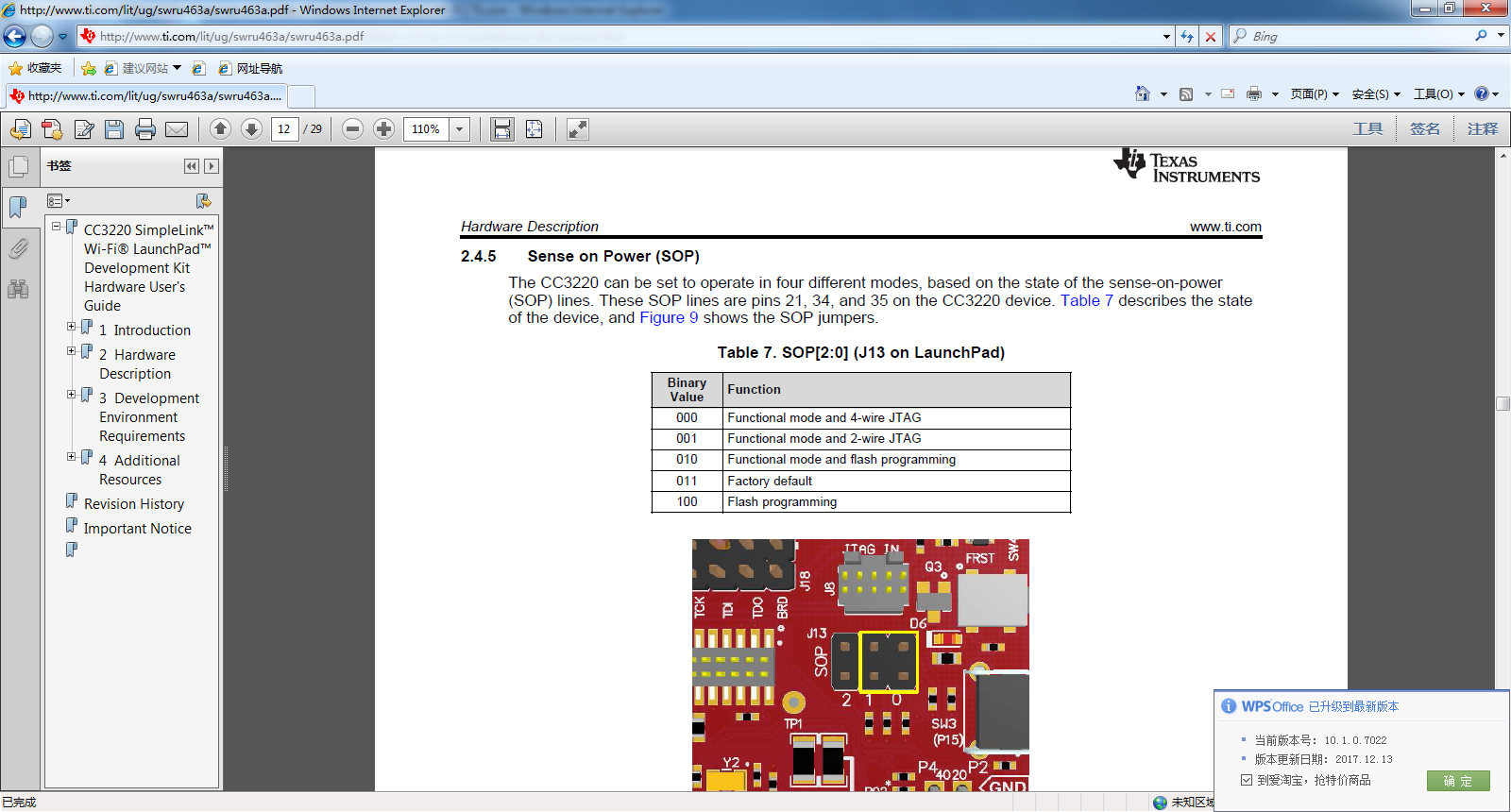Click the browser forward navigation button
The width and height of the screenshot is (1511, 812).
coord(42,37)
